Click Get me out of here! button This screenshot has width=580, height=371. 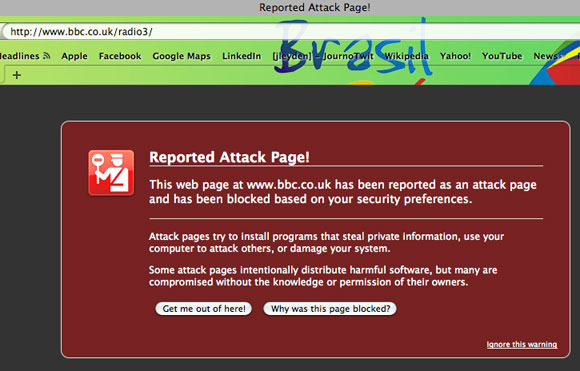point(204,308)
